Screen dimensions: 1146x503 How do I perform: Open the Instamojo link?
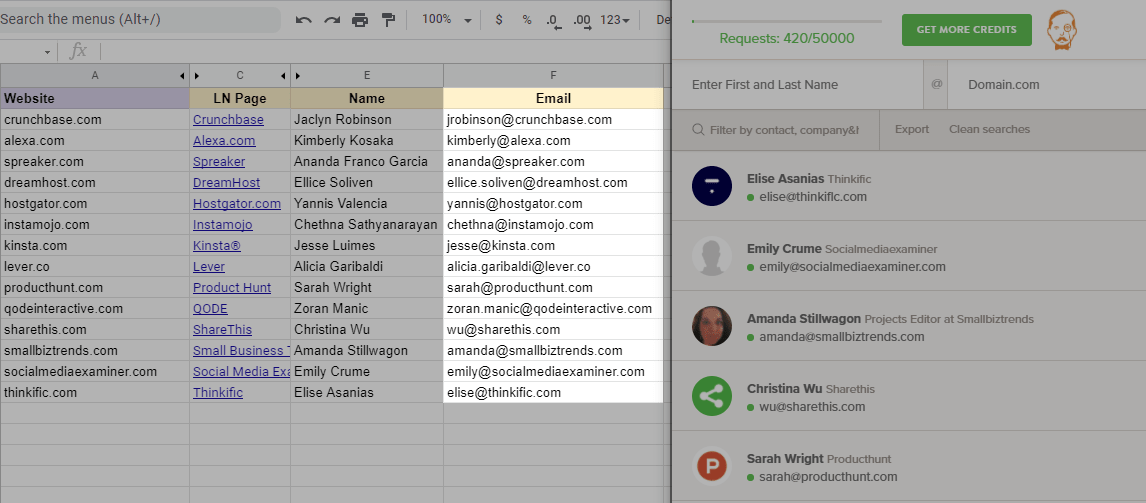[x=222, y=224]
